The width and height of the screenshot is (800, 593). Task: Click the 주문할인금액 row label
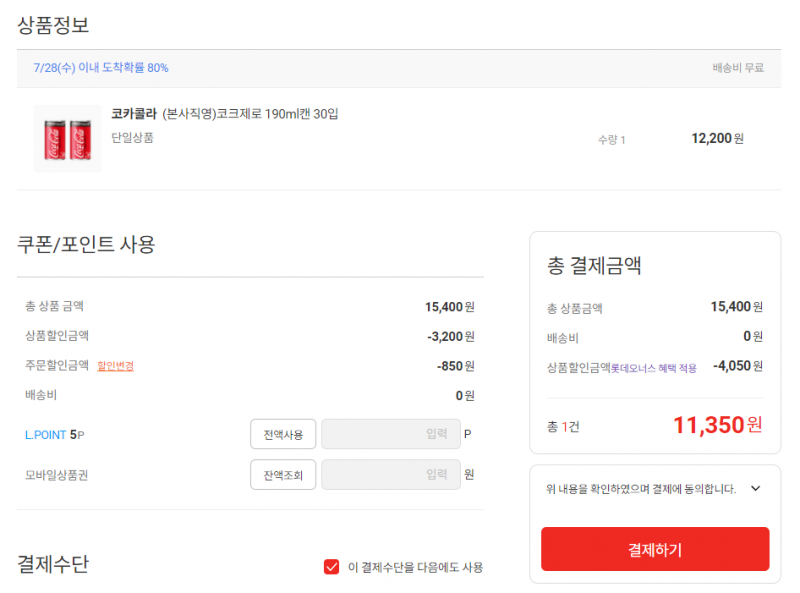pos(57,365)
